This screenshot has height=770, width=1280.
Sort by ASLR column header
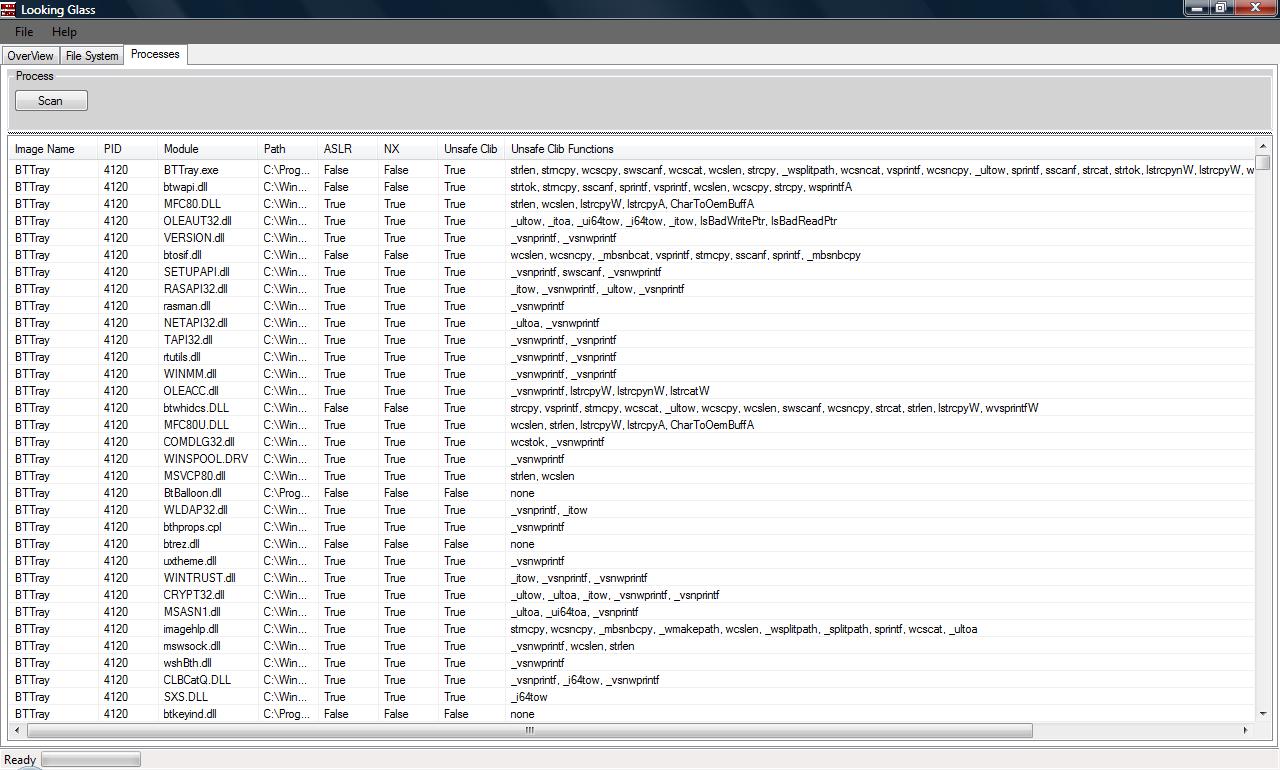click(349, 149)
